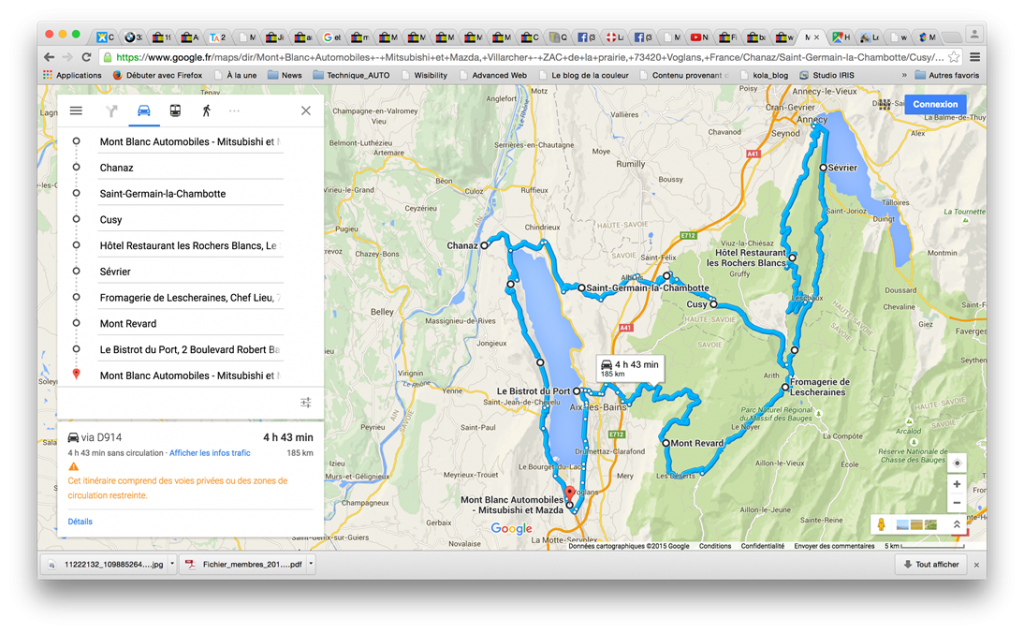Expand the News bookmarks folder

tap(285, 75)
